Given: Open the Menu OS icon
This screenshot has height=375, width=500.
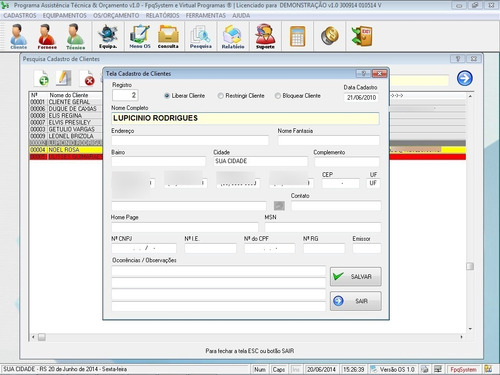Looking at the screenshot, I should tap(140, 36).
